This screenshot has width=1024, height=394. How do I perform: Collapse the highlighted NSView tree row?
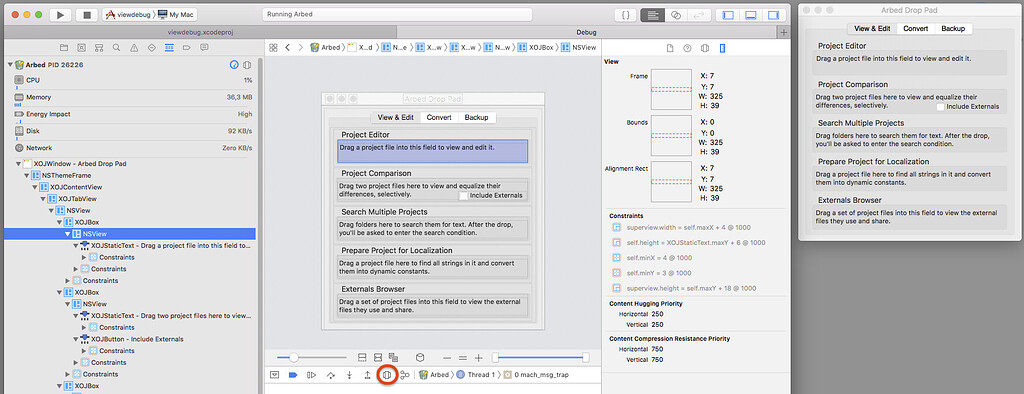pyautogui.click(x=67, y=234)
